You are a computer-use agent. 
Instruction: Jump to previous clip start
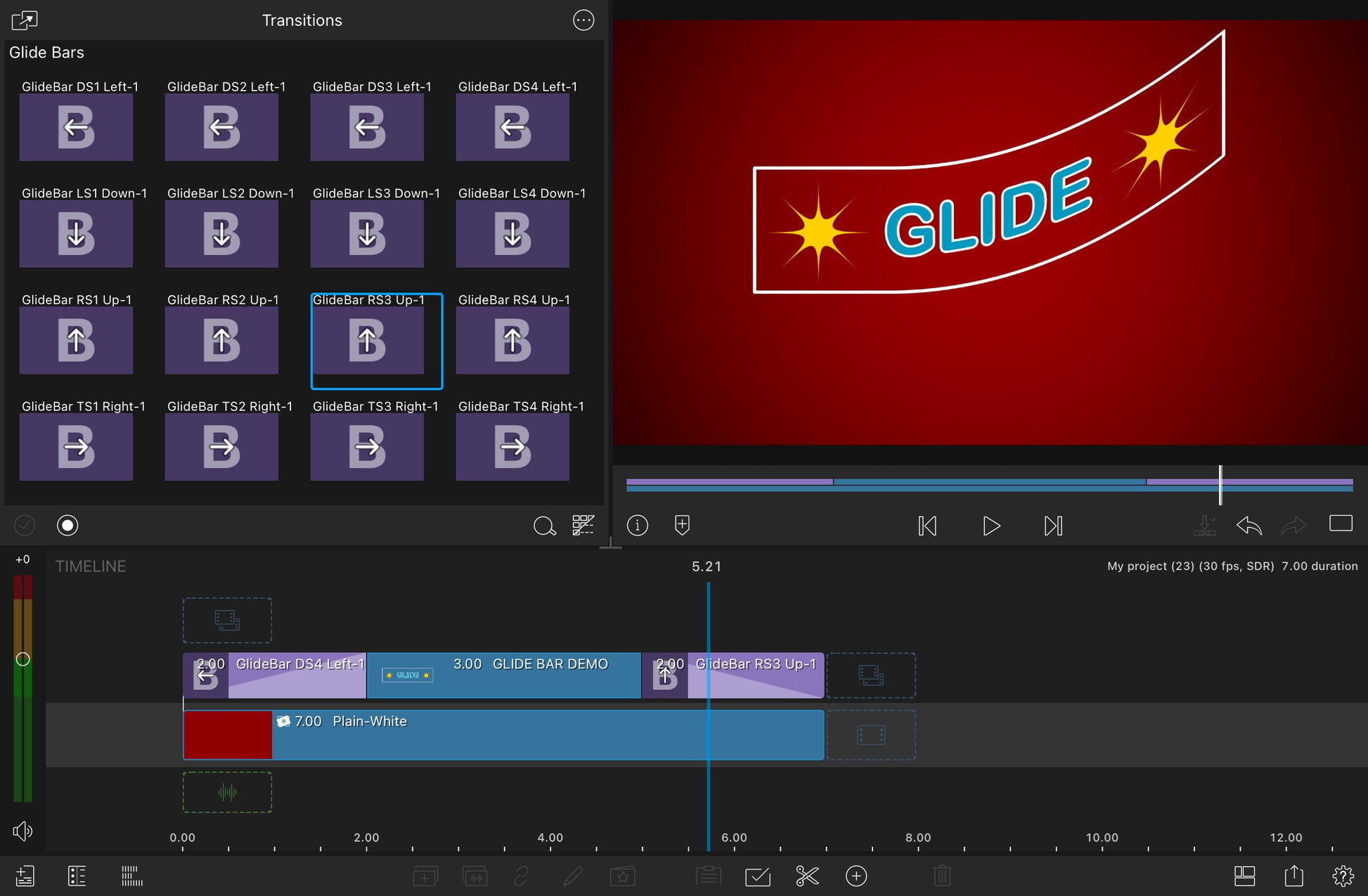(x=927, y=526)
